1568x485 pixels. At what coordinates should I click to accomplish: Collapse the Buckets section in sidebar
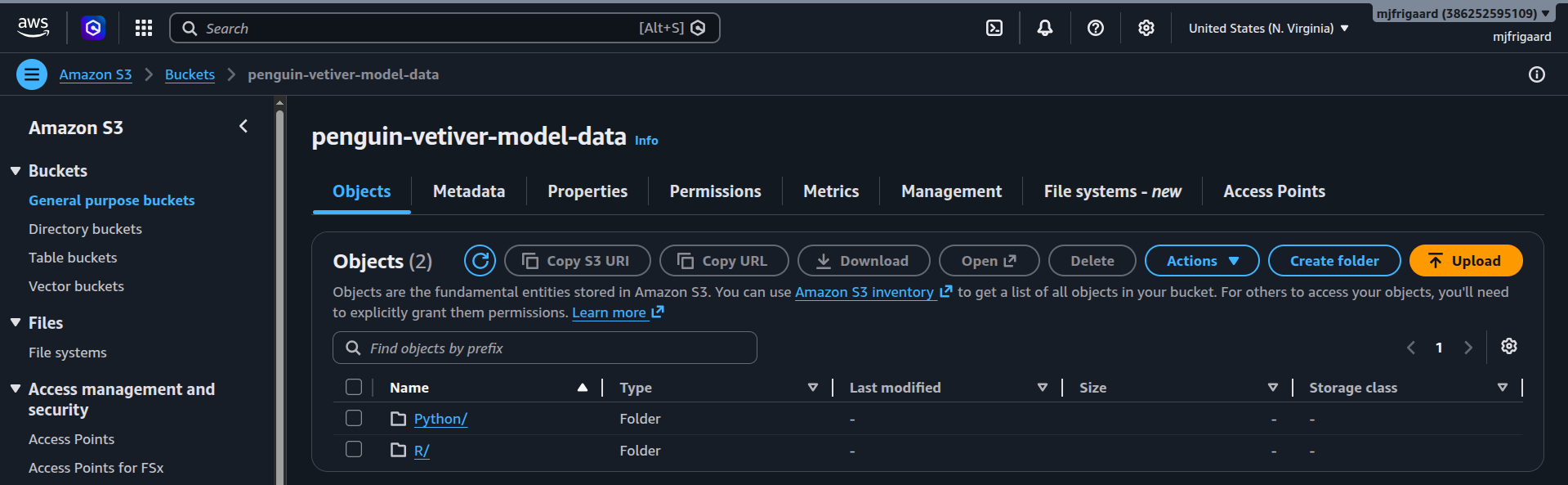[16, 171]
